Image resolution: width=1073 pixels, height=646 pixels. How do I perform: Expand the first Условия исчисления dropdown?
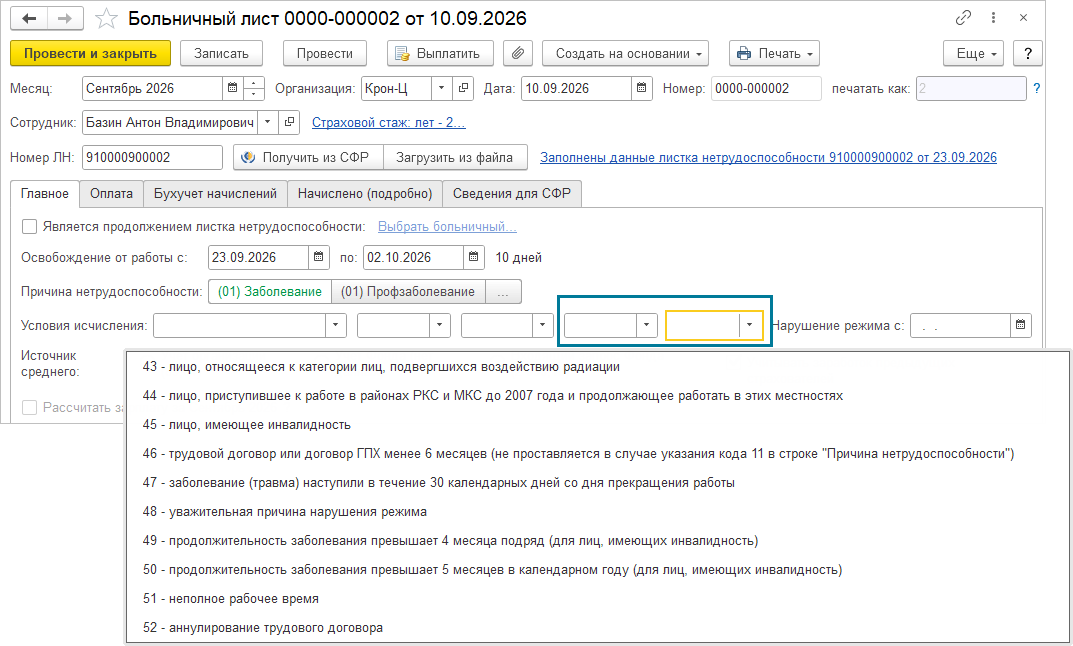point(335,325)
